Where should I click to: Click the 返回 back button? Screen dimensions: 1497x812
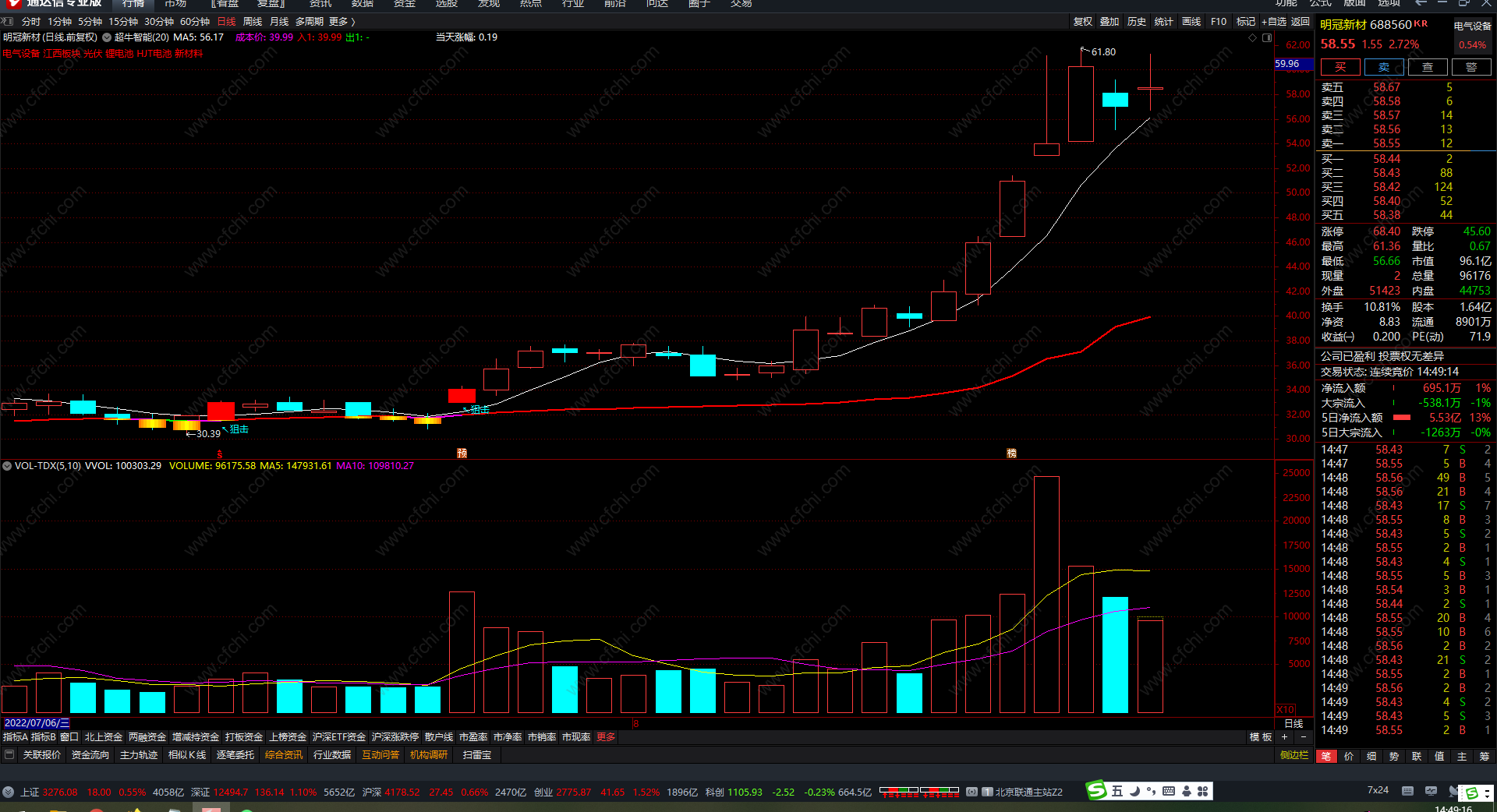click(1301, 22)
